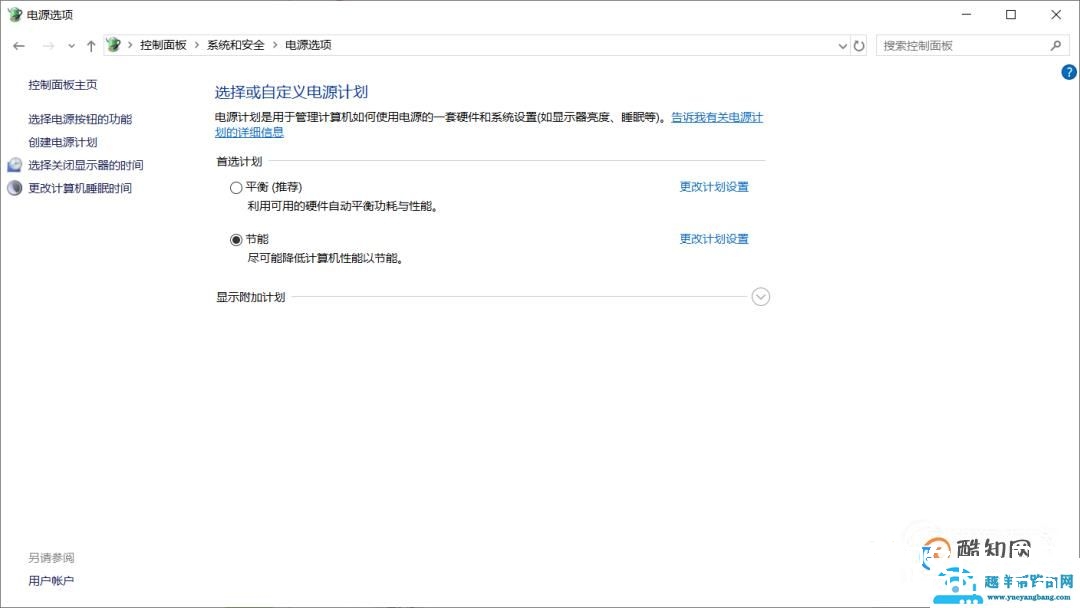This screenshot has width=1080, height=608.
Task: Open the address bar history dropdown
Action: (x=841, y=45)
